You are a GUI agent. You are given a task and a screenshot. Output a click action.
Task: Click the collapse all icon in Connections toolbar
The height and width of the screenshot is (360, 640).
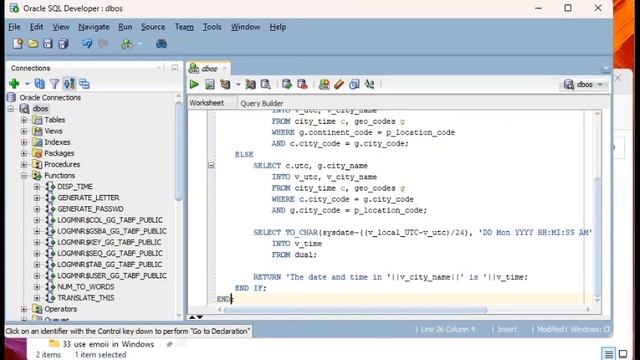tap(84, 84)
